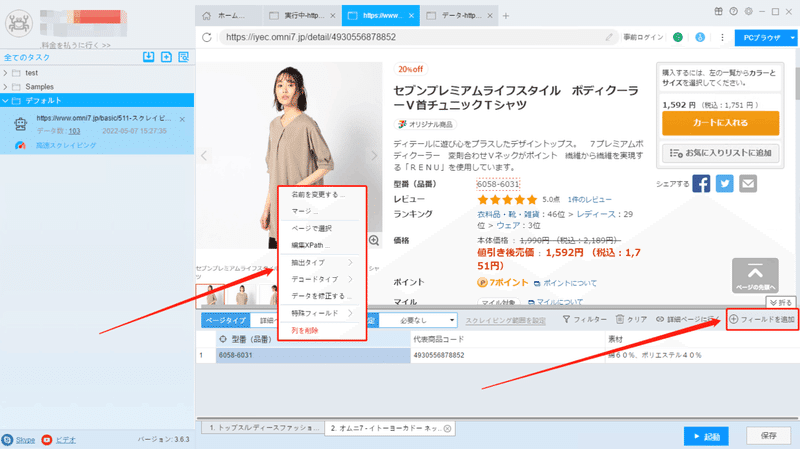Click the Skype icon
Viewport: 800px width, 449px height.
(8, 439)
